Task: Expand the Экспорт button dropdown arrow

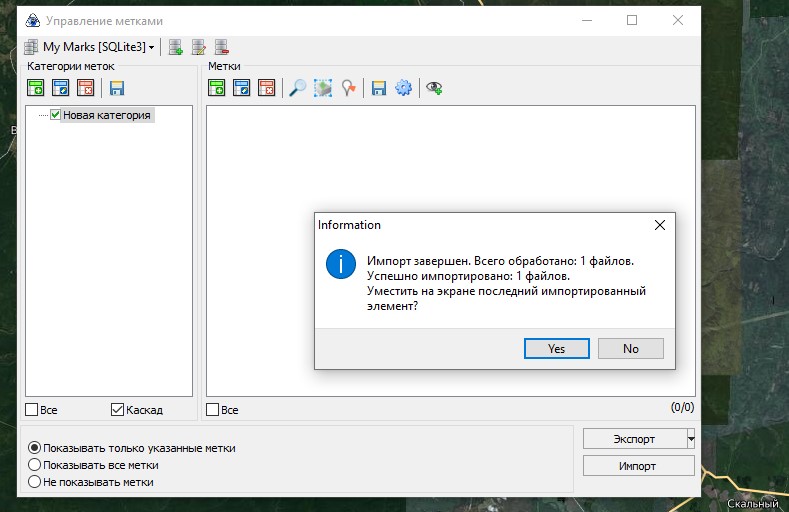Action: 690,439
